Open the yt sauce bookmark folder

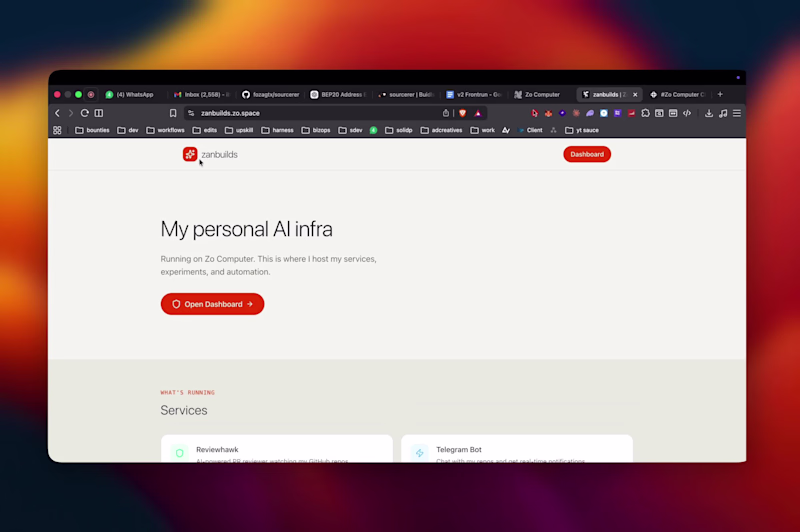pyautogui.click(x=582, y=130)
